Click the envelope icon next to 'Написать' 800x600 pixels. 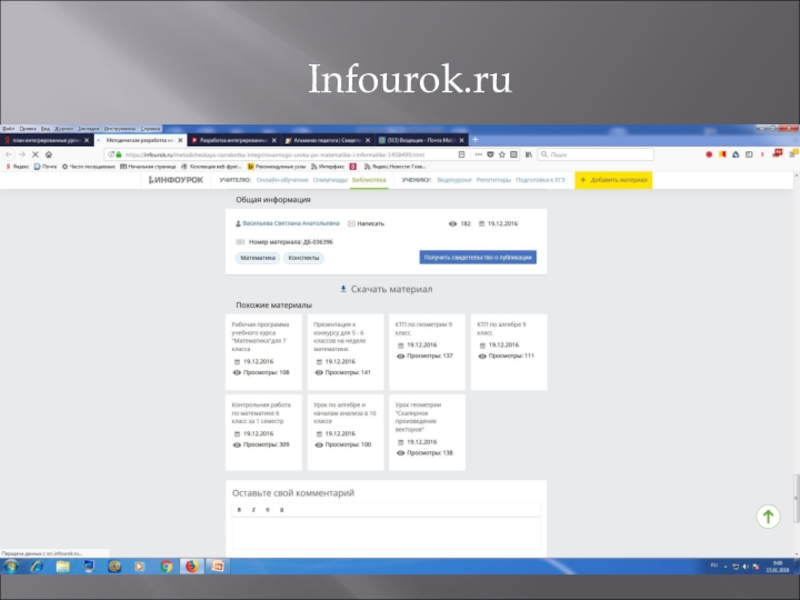click(352, 223)
